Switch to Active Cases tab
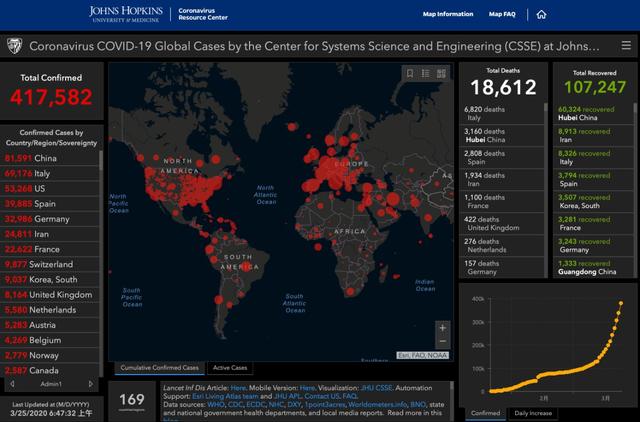The width and height of the screenshot is (640, 422). (x=230, y=368)
